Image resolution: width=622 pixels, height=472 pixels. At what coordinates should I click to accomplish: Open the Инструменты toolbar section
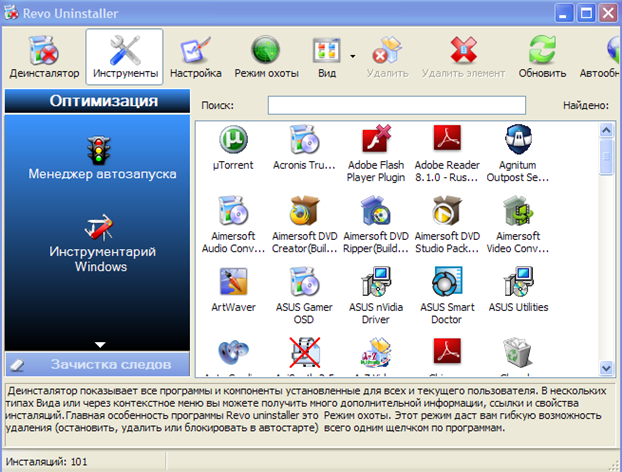(x=125, y=57)
